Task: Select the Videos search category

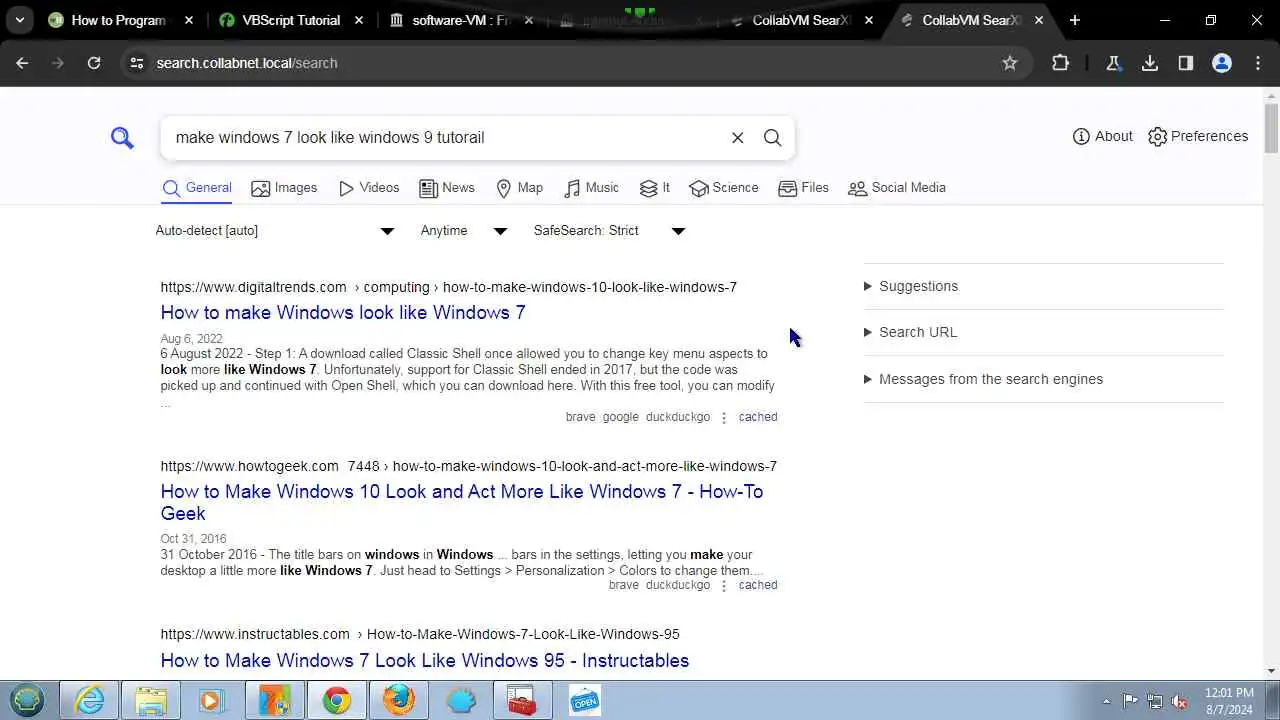Action: [x=369, y=188]
